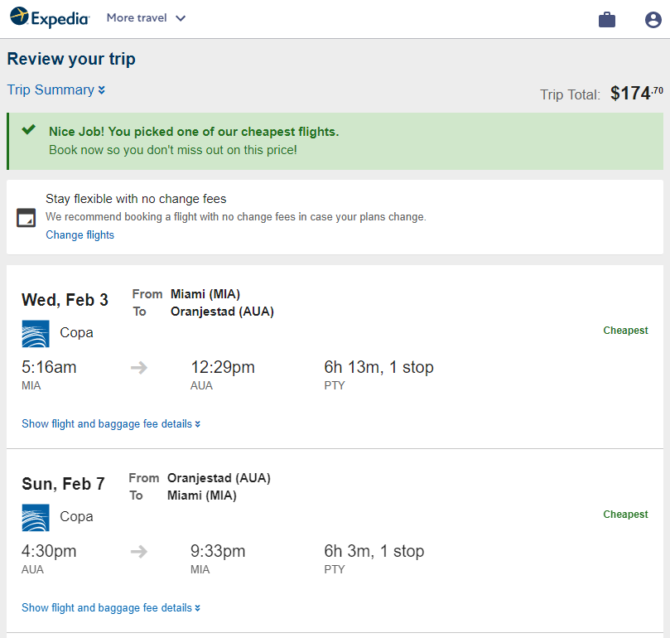
Task: Click the Change flights link
Action: [80, 235]
